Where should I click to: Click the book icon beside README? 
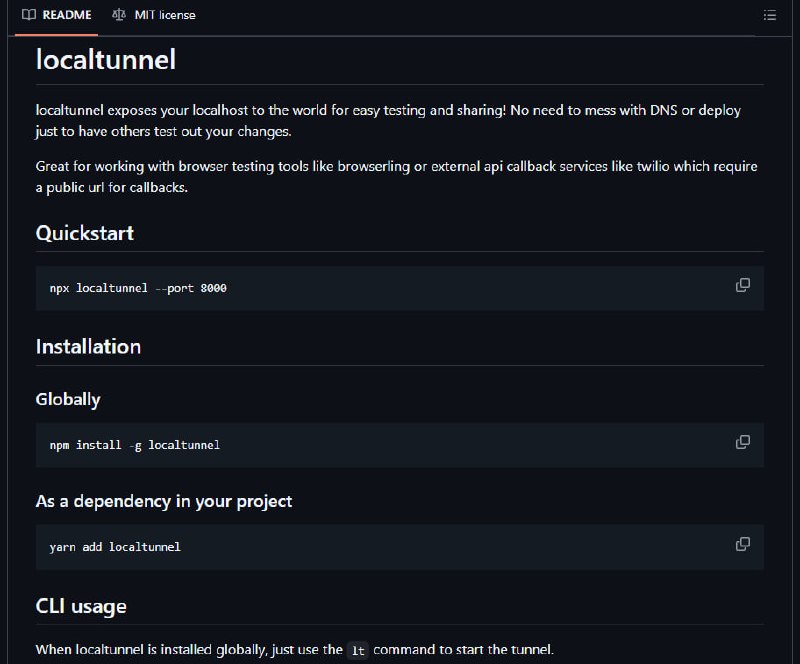[29, 15]
